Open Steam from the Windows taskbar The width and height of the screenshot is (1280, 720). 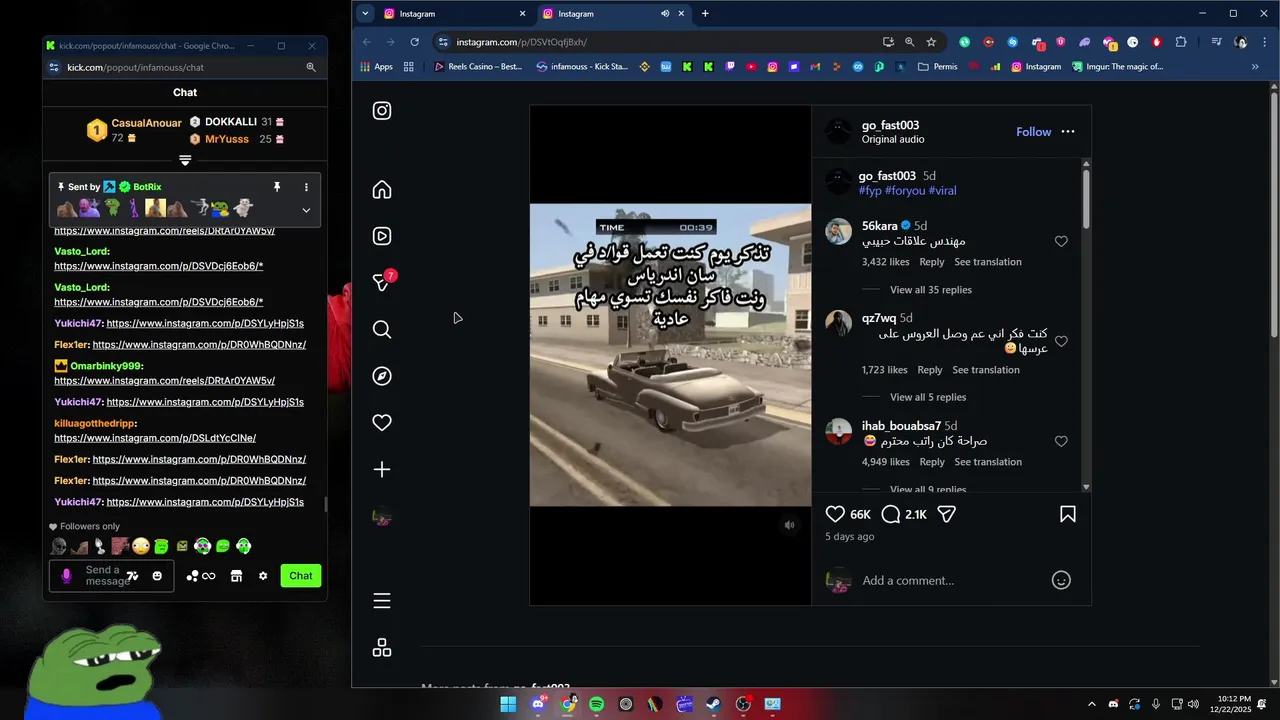coord(713,704)
